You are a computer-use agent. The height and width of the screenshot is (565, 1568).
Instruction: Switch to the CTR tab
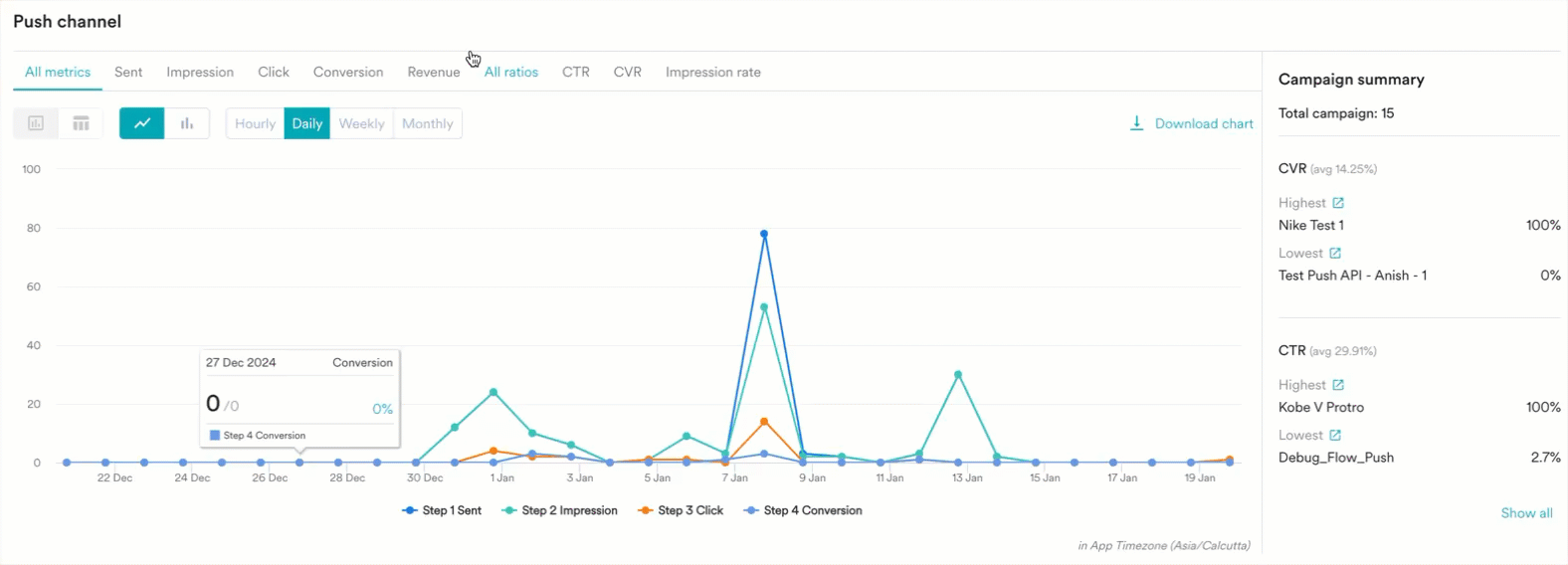click(x=575, y=72)
